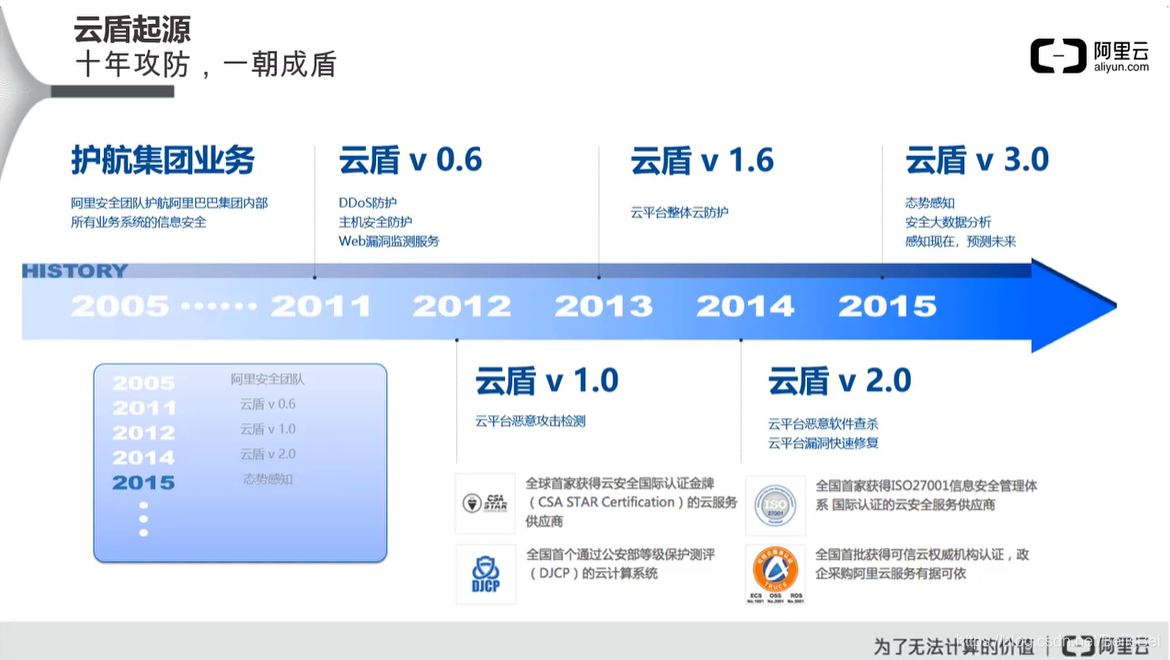This screenshot has width=1170, height=660.
Task: Click the 2005 year on the timeline
Action: pyautogui.click(x=120, y=306)
